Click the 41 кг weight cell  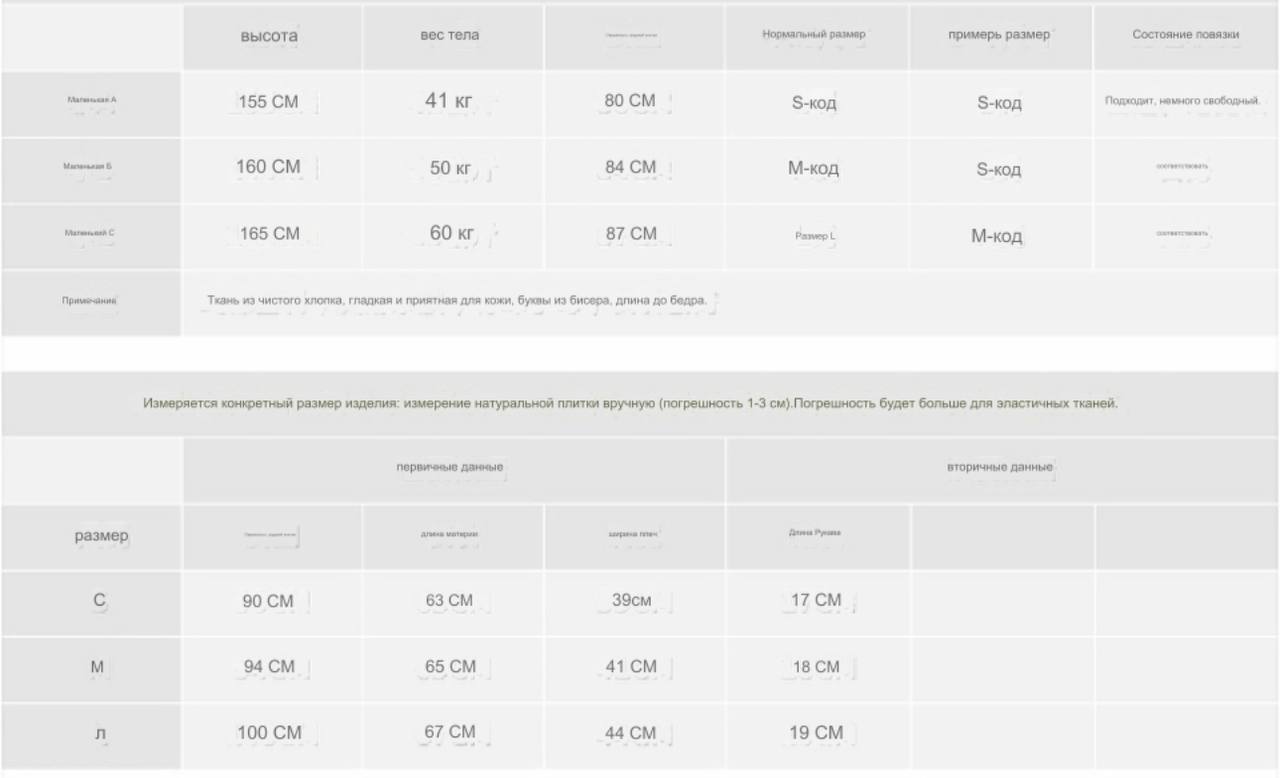coord(449,101)
